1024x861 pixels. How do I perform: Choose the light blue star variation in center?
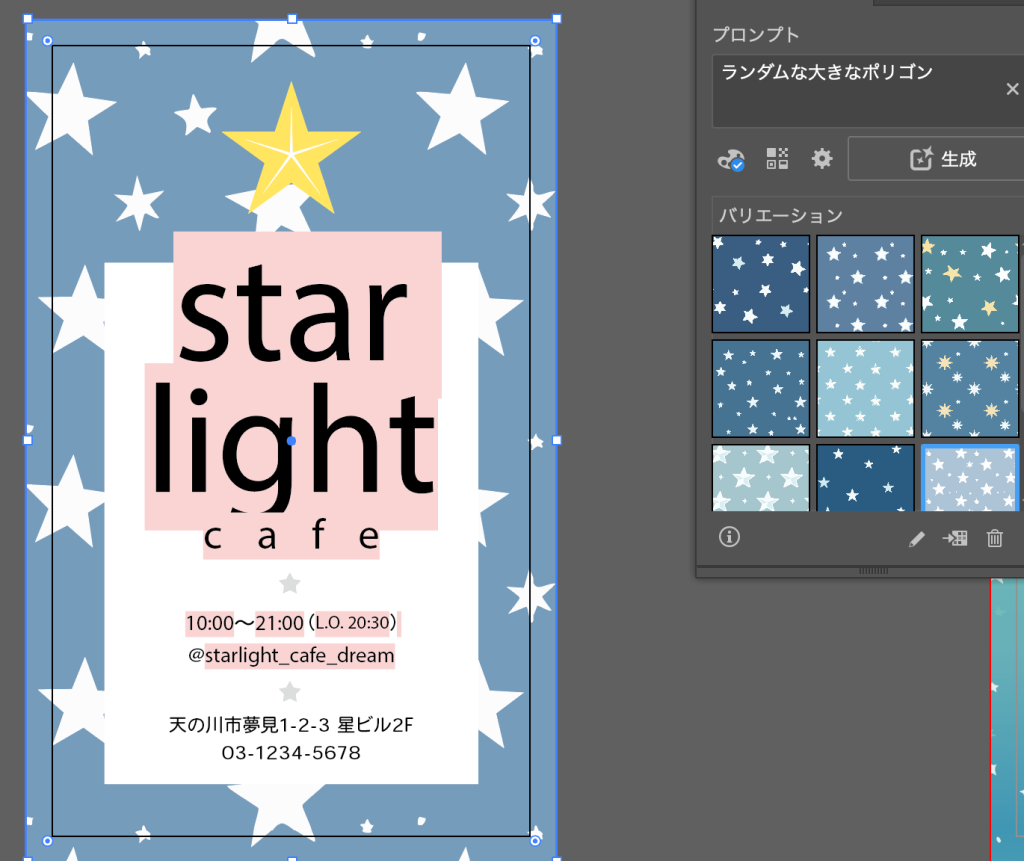click(x=865, y=388)
